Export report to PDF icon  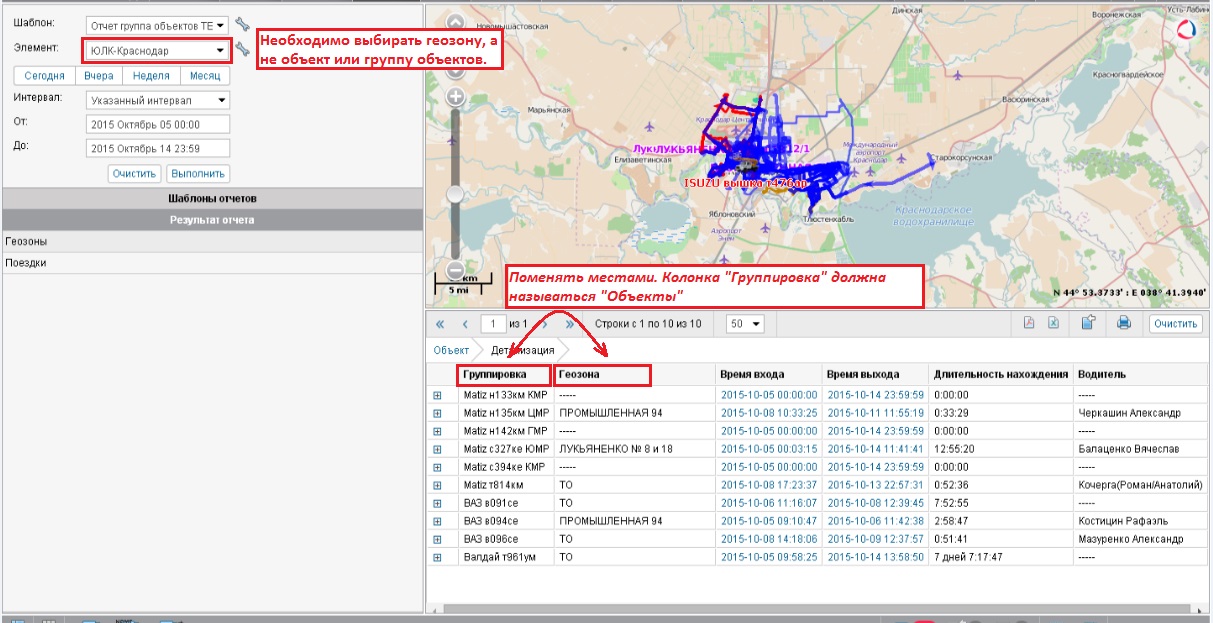pyautogui.click(x=1028, y=323)
